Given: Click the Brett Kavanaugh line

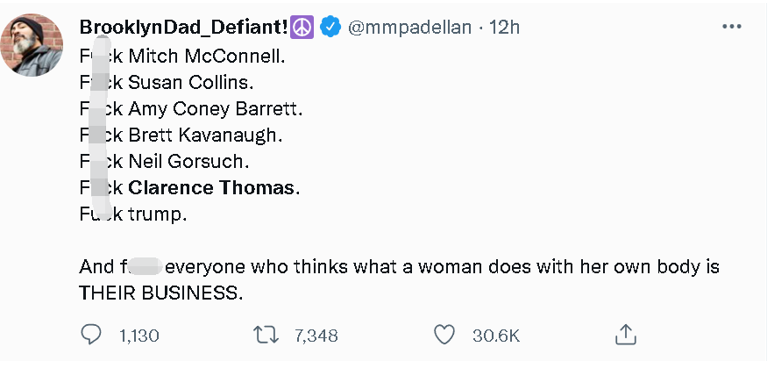Looking at the screenshot, I should point(181,135).
